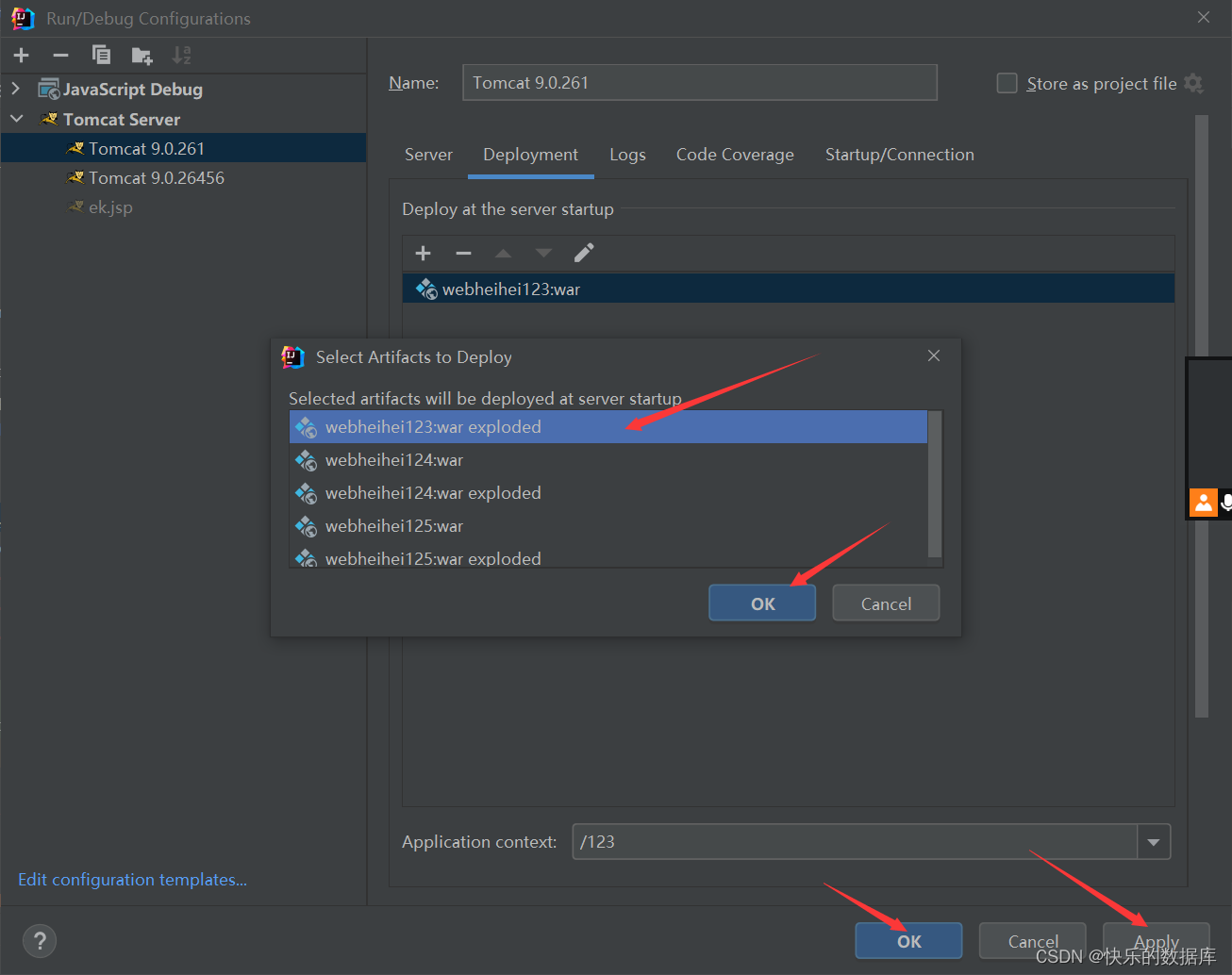The image size is (1232, 975).
Task: Click the gear icon next to Store as project file
Action: click(1193, 83)
